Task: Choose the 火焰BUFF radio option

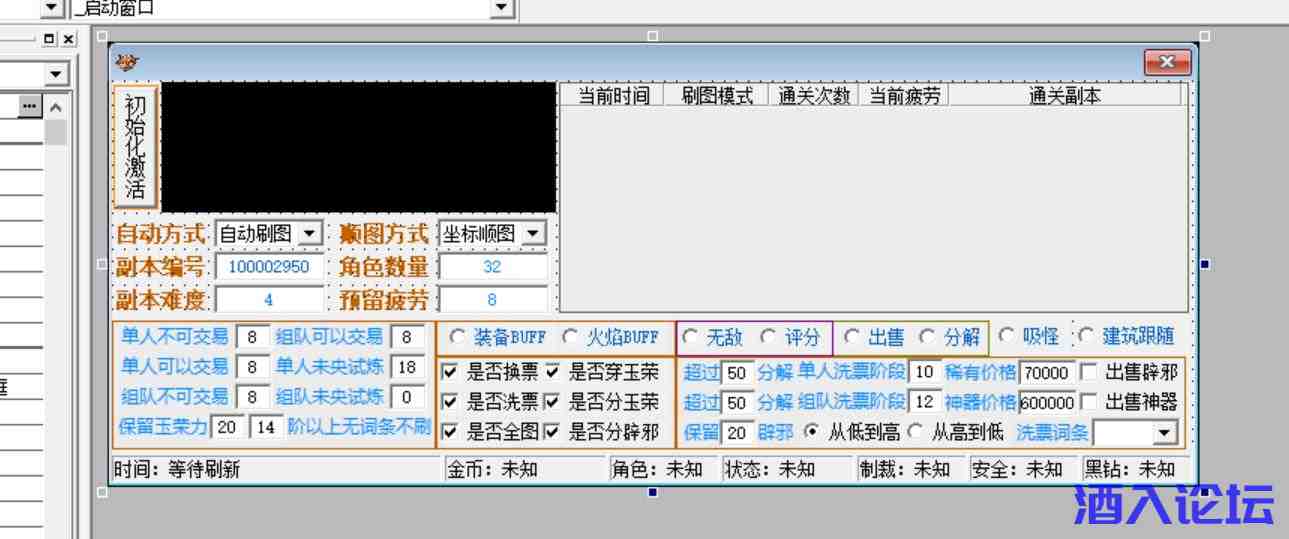Action: 570,337
